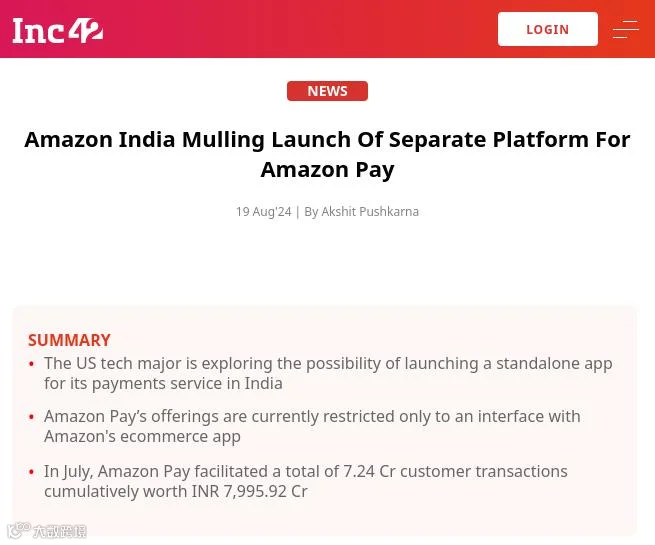This screenshot has height=545, width=655.
Task: Click the word 'Amazon Pay' in the headline
Action: 327,170
